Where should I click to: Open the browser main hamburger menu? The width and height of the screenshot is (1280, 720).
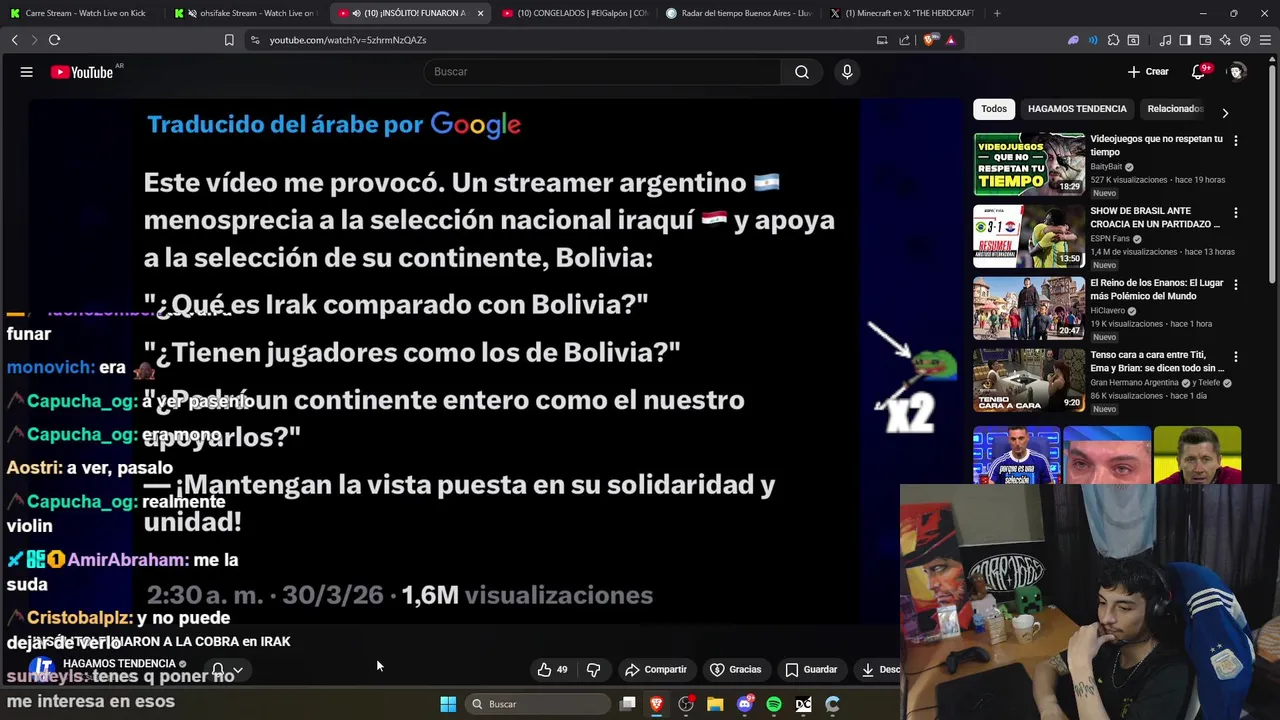point(1266,40)
